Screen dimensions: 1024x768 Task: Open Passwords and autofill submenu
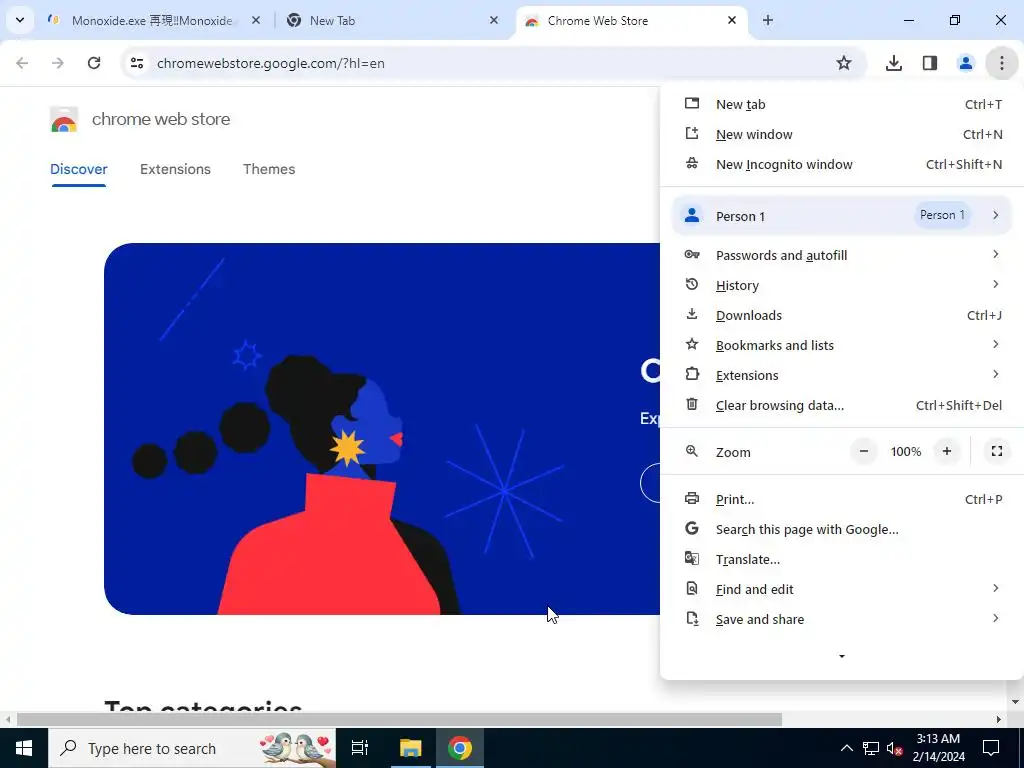[x=842, y=255]
